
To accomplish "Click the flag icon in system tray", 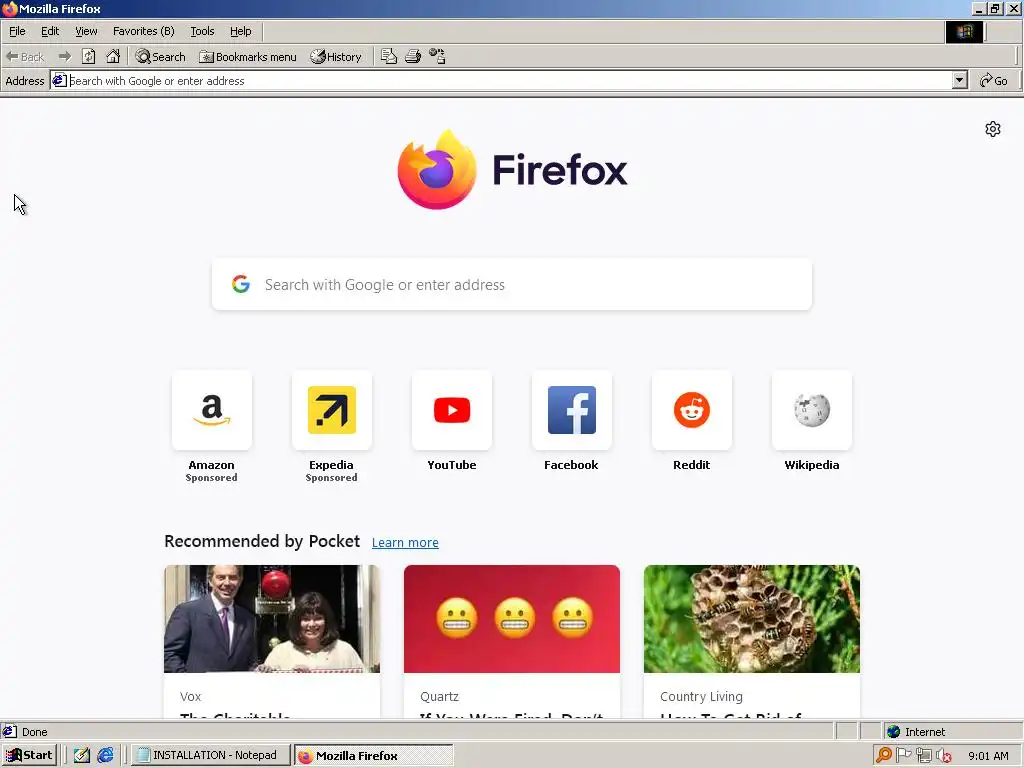I will tap(904, 755).
